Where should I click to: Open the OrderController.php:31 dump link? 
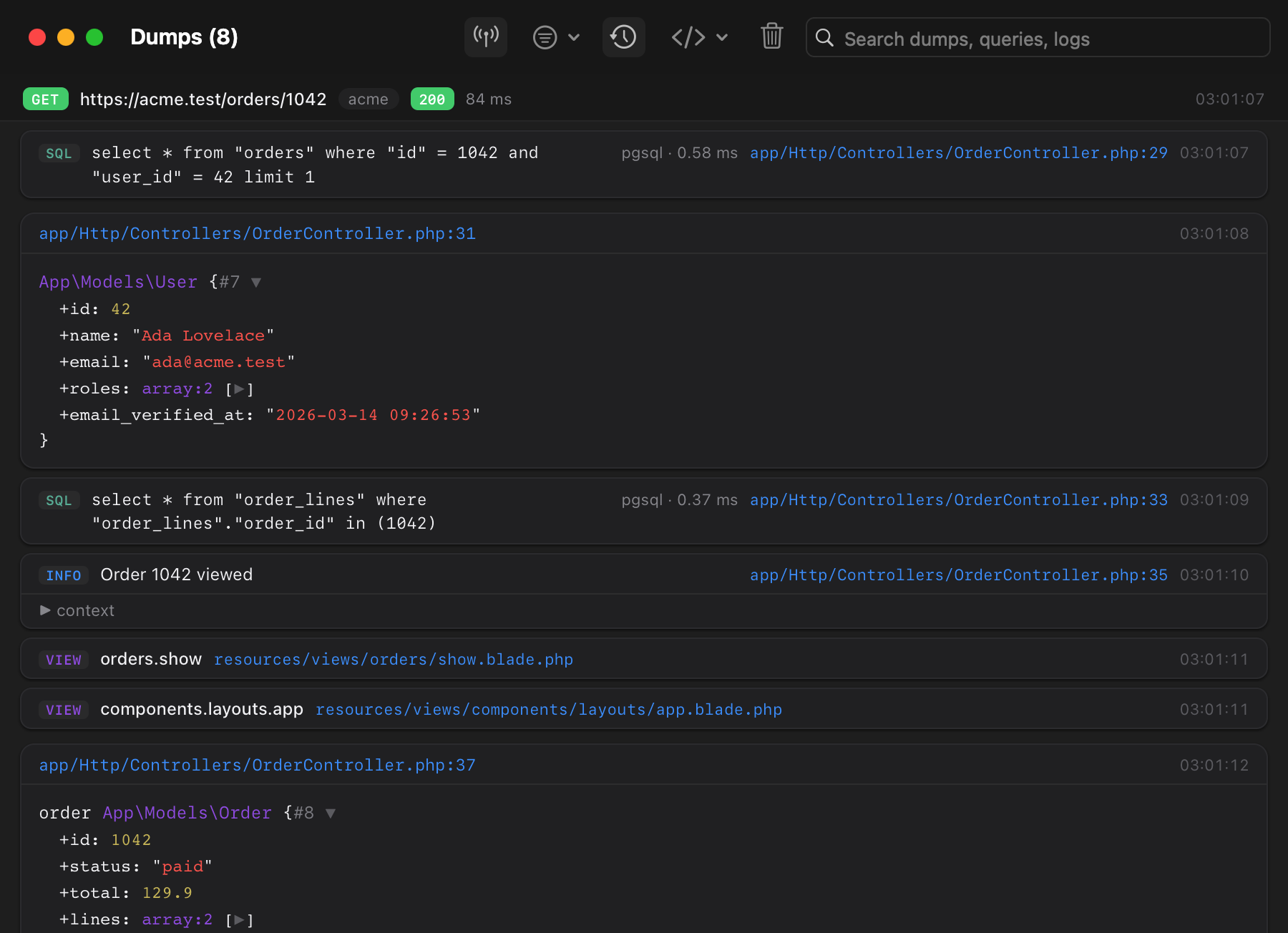[x=258, y=234]
